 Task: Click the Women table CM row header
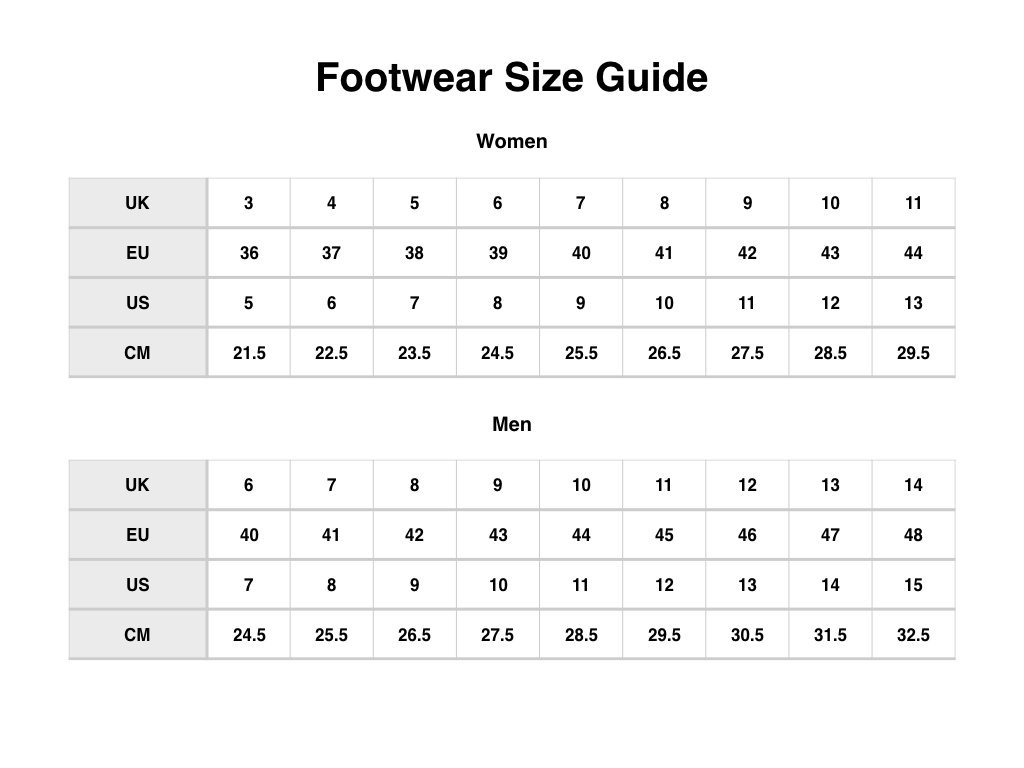pos(138,353)
